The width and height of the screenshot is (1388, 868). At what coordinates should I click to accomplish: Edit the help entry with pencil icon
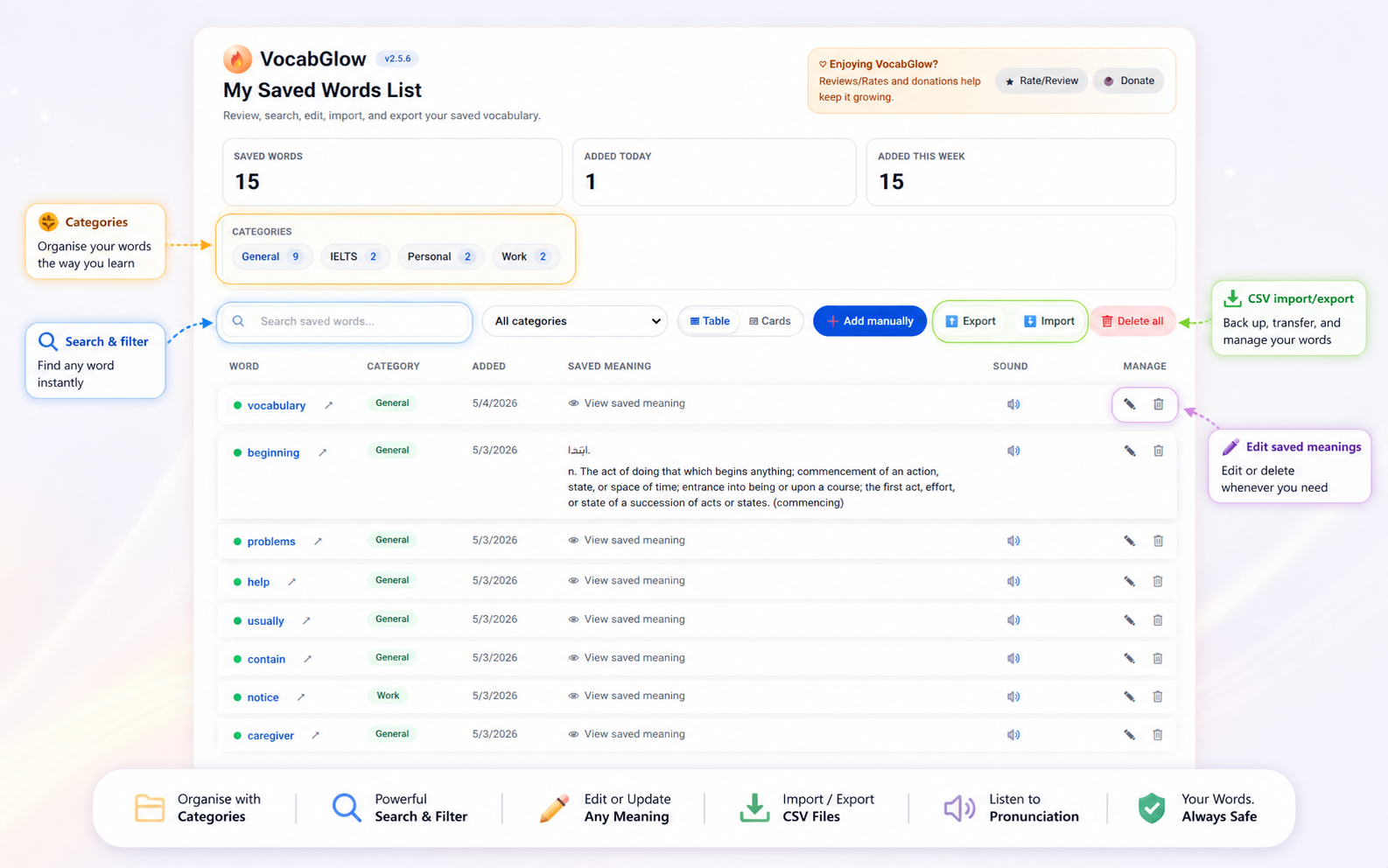click(x=1130, y=581)
